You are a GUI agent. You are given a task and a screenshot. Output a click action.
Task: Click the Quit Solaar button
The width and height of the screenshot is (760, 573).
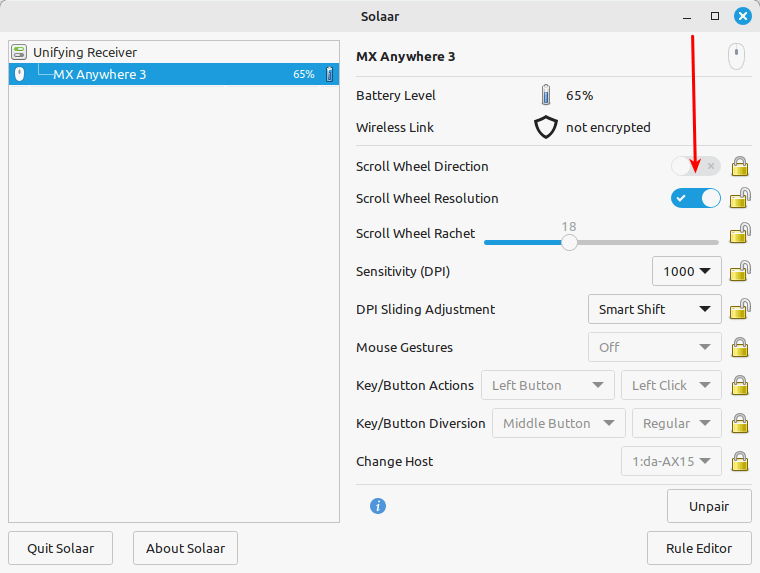click(x=61, y=548)
